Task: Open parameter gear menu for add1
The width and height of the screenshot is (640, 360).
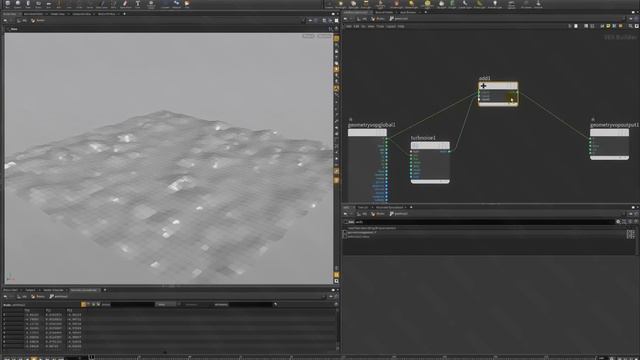Action: click(618, 222)
